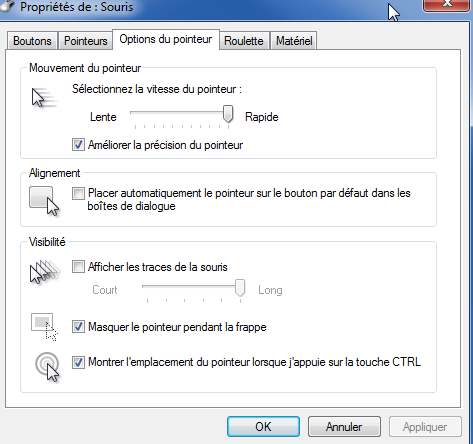Click the mouse trails icon
The image size is (473, 444).
tap(45, 271)
